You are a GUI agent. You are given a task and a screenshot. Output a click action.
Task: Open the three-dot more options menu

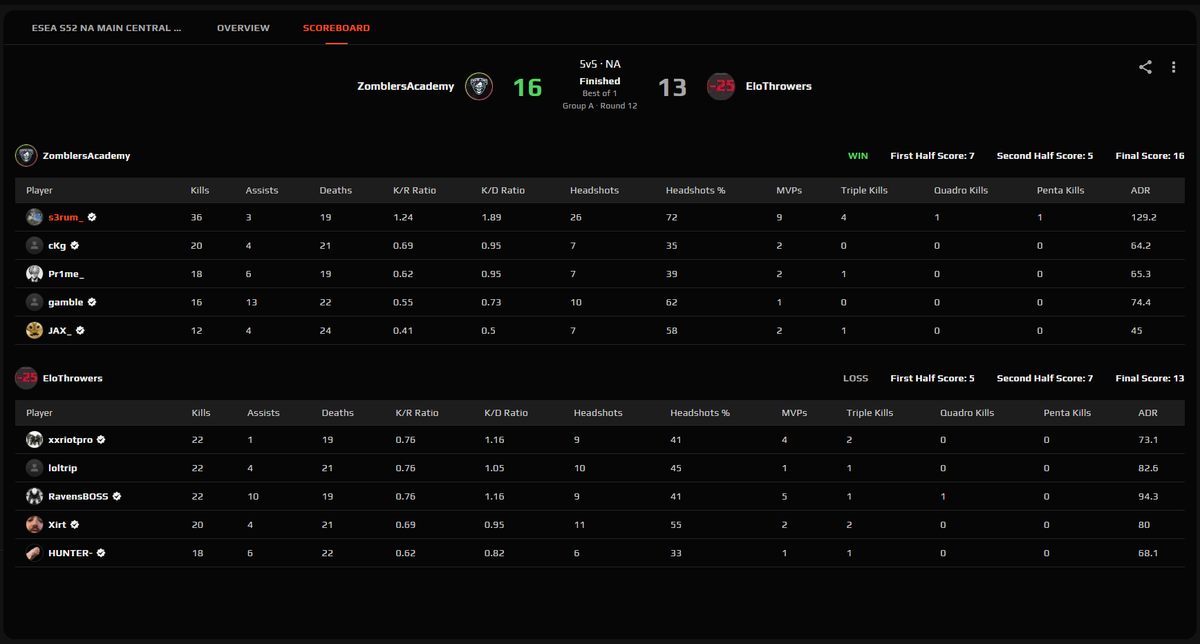1173,67
